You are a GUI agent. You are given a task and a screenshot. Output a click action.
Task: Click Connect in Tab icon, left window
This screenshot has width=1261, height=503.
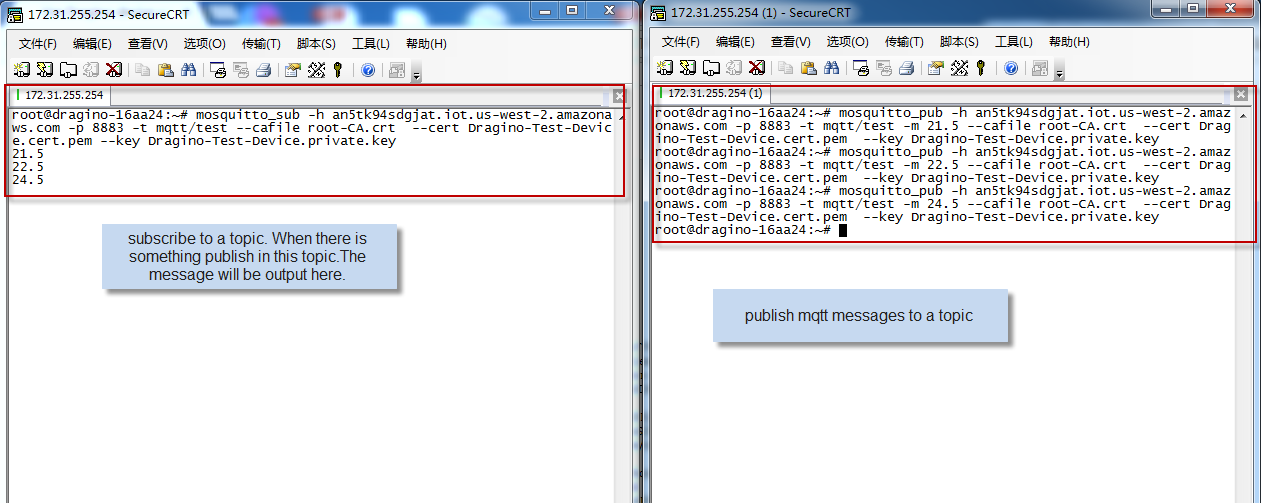68,69
